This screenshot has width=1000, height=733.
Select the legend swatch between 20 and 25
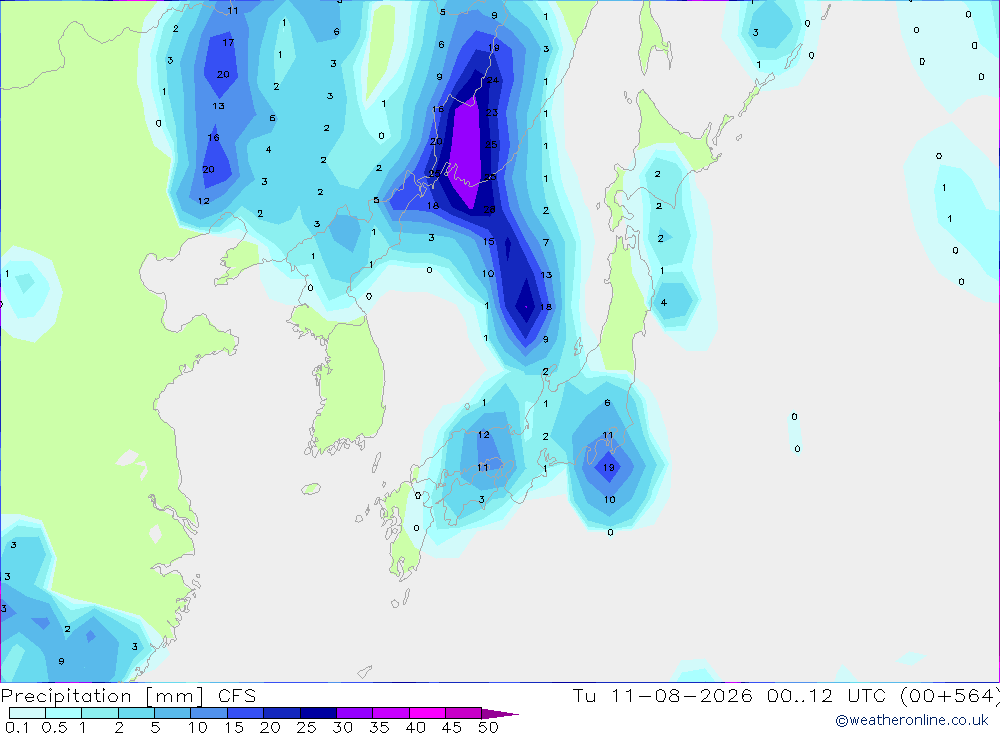281,713
